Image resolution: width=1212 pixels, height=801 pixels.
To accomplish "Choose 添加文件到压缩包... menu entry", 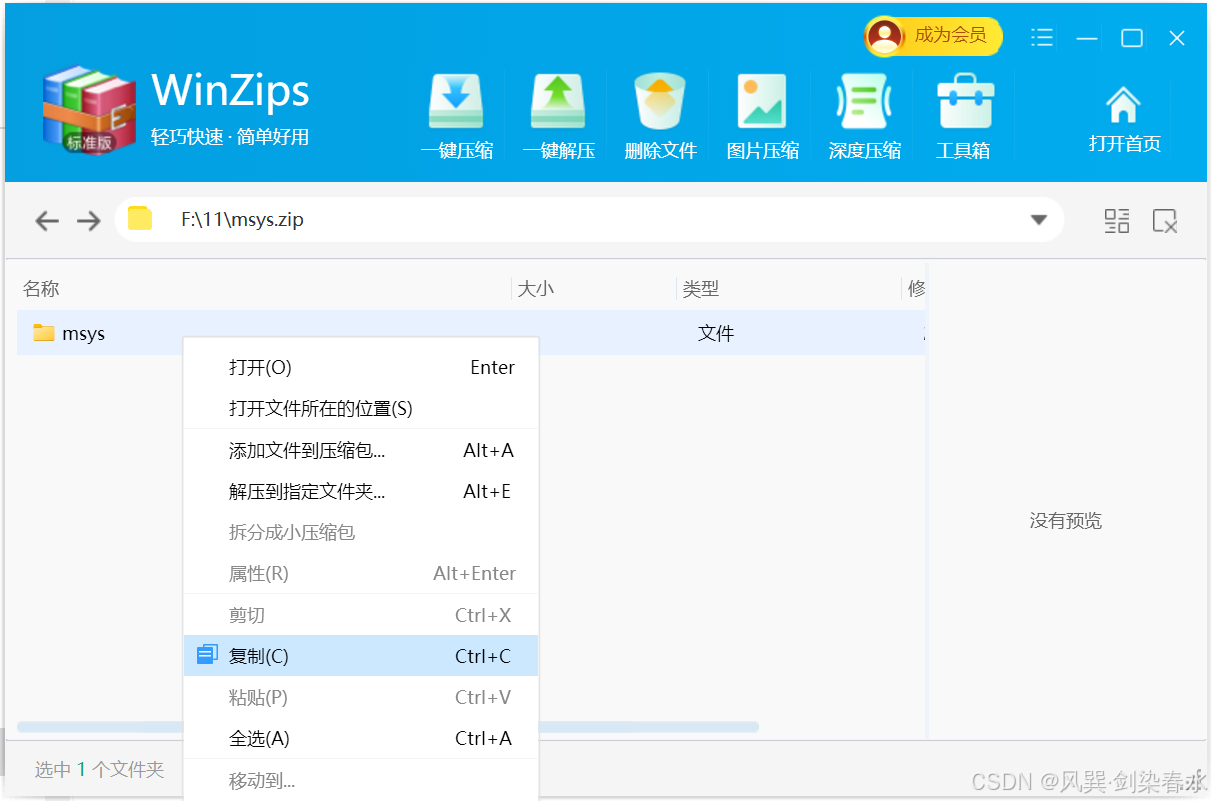I will 361,450.
